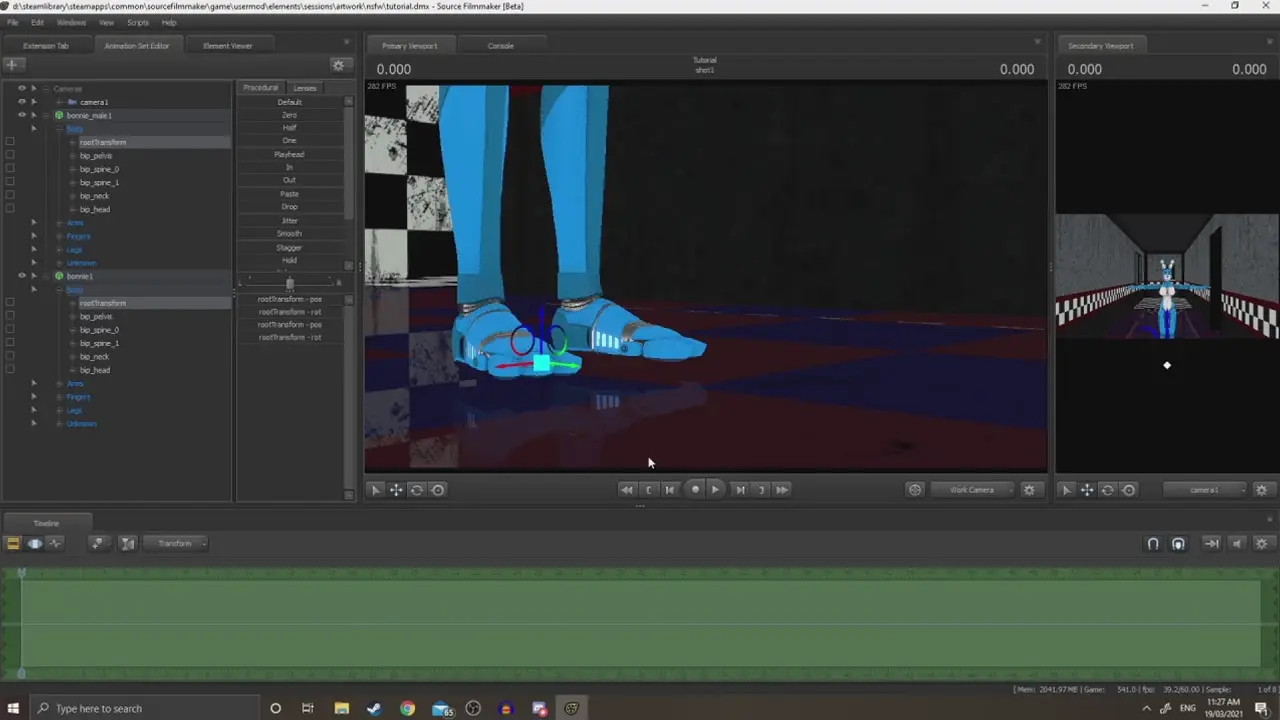
Task: Select the Clip Editor mode icon in timeline
Action: point(13,543)
